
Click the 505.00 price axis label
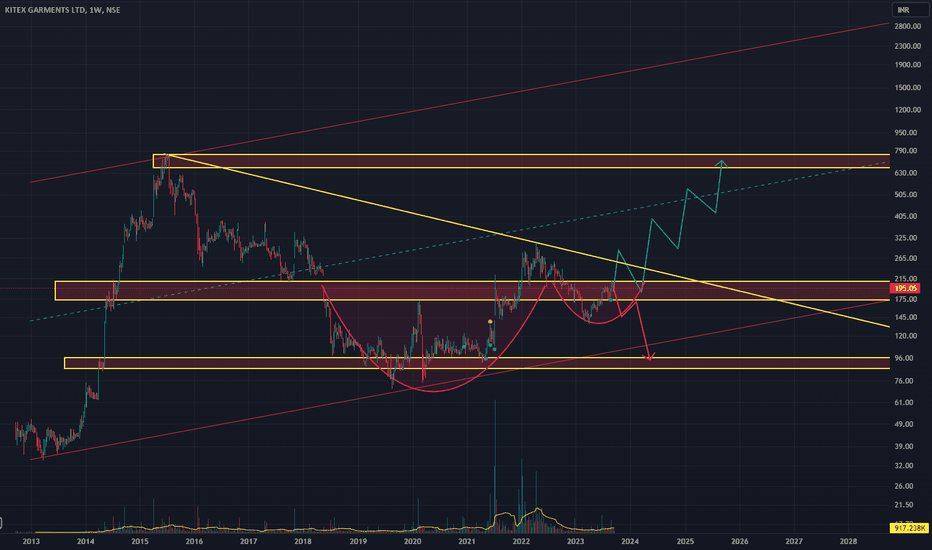906,194
